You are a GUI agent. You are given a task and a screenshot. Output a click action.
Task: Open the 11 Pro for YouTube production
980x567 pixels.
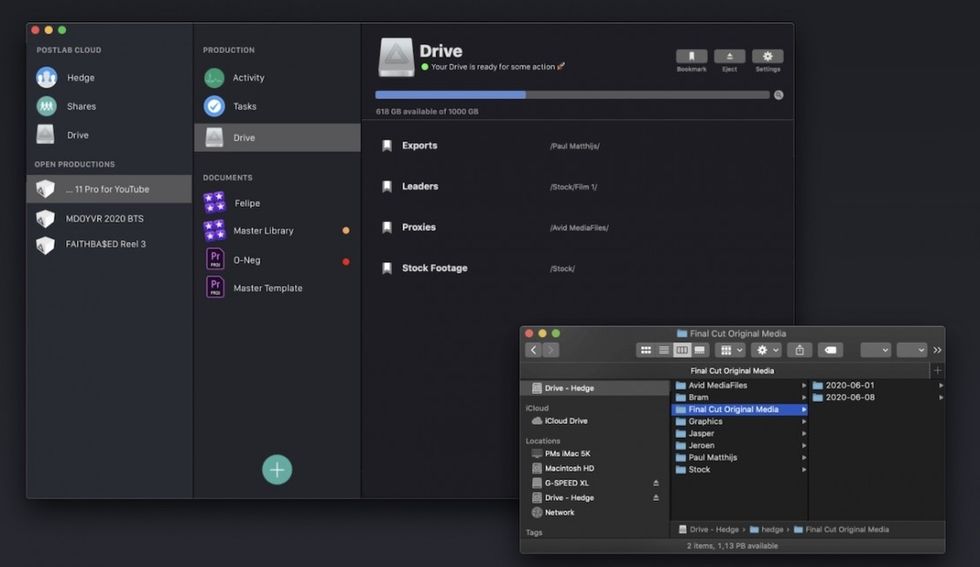tap(109, 189)
